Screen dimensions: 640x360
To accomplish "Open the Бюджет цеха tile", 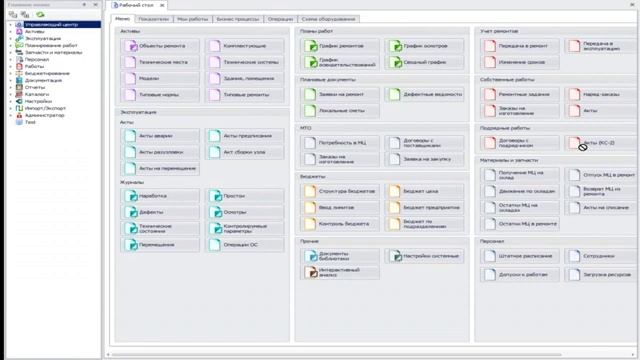I will 424,191.
